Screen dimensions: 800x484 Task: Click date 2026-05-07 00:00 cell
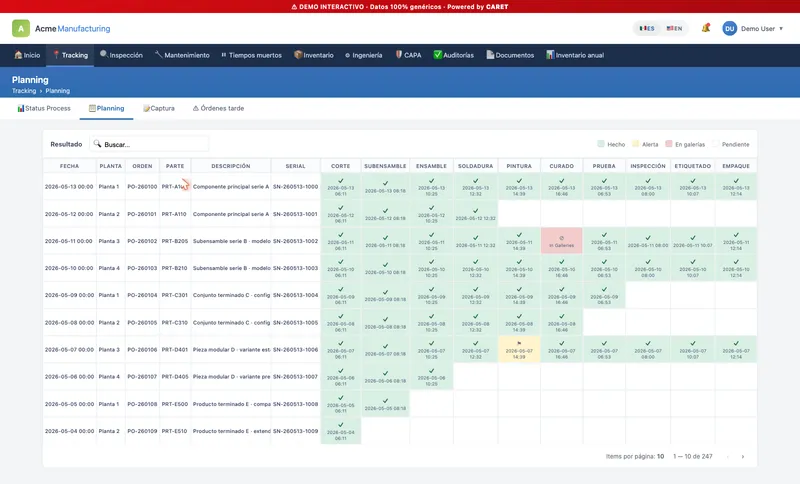69,349
